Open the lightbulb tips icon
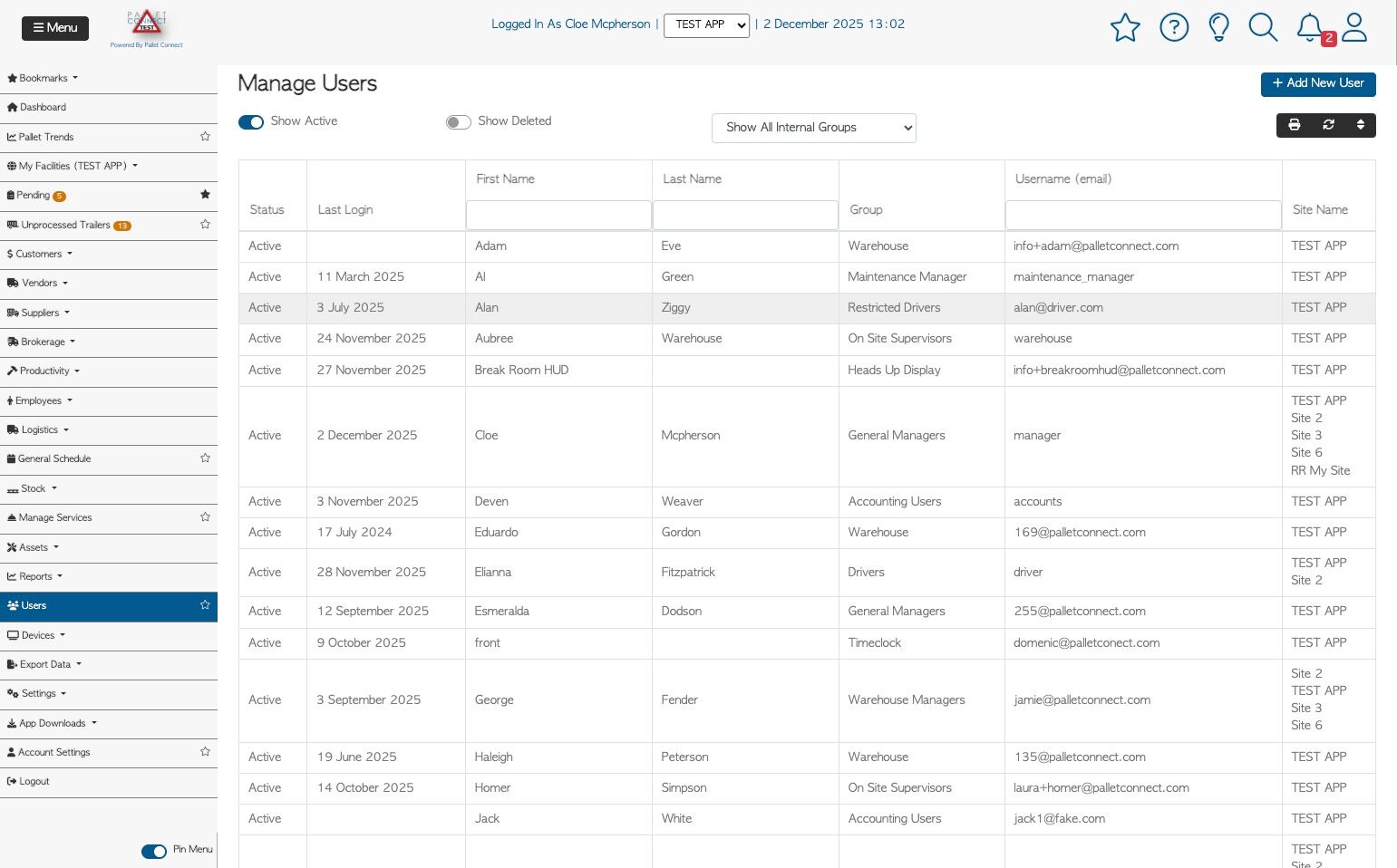 pyautogui.click(x=1219, y=27)
